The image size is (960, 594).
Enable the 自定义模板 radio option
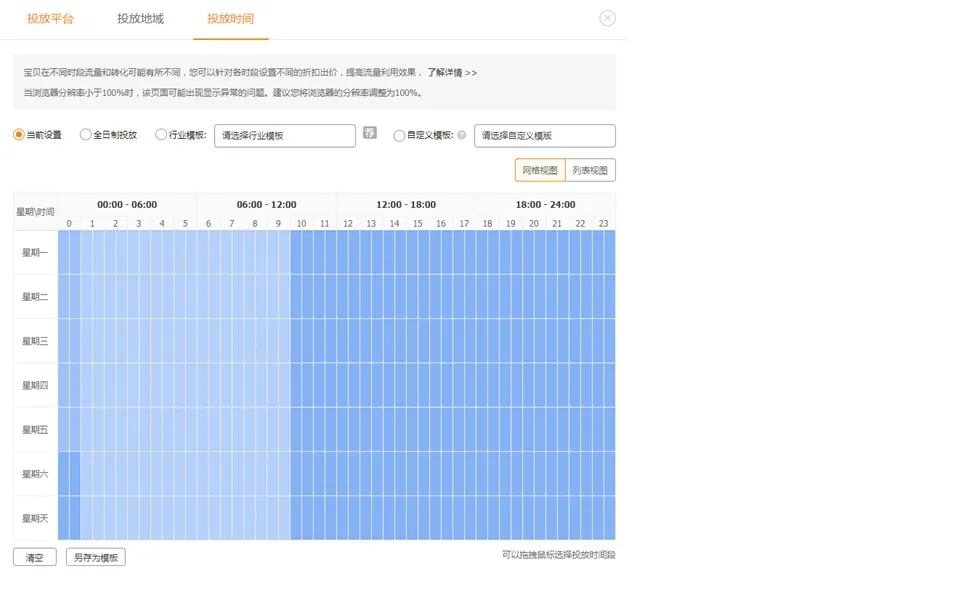pyautogui.click(x=399, y=135)
